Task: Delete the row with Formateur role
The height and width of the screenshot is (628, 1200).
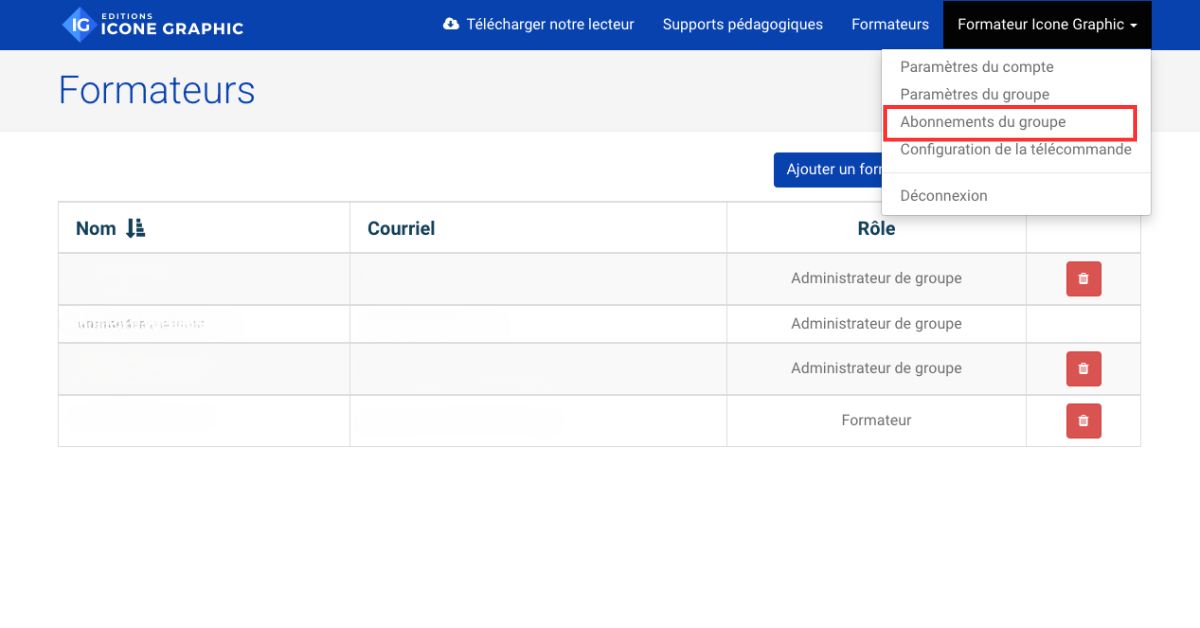Action: click(1083, 421)
